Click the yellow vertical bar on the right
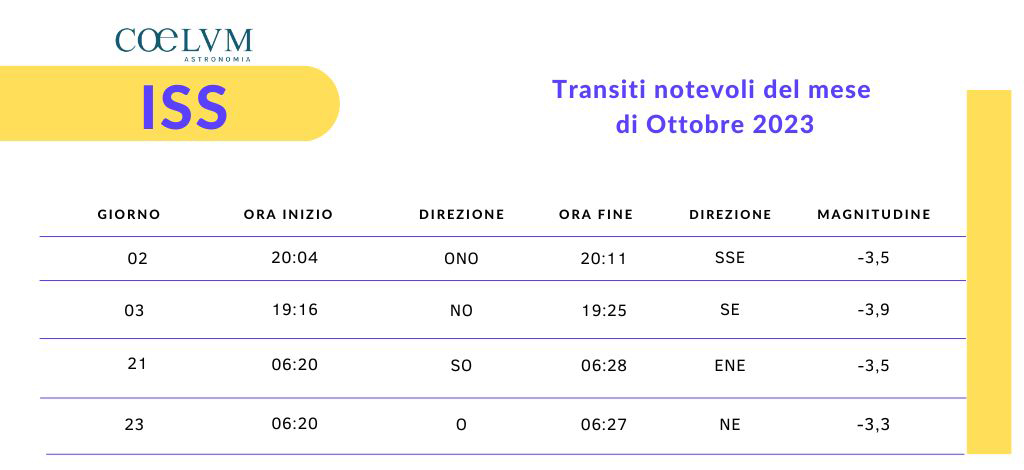1024x470 pixels. pyautogui.click(x=989, y=272)
